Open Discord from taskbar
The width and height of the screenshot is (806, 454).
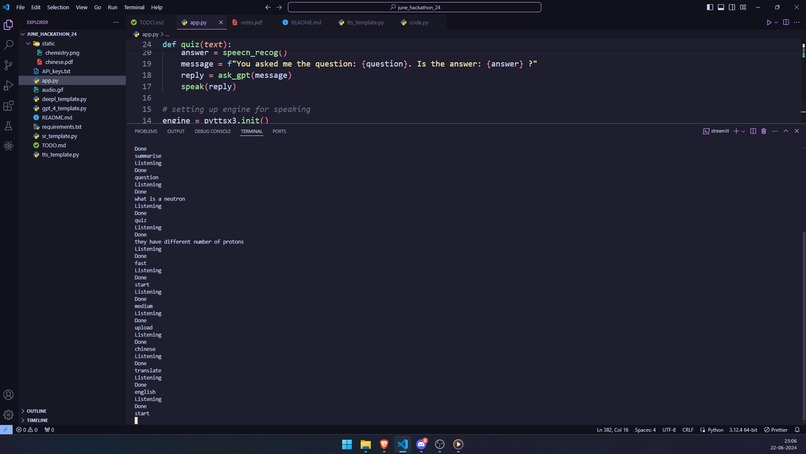[x=421, y=444]
